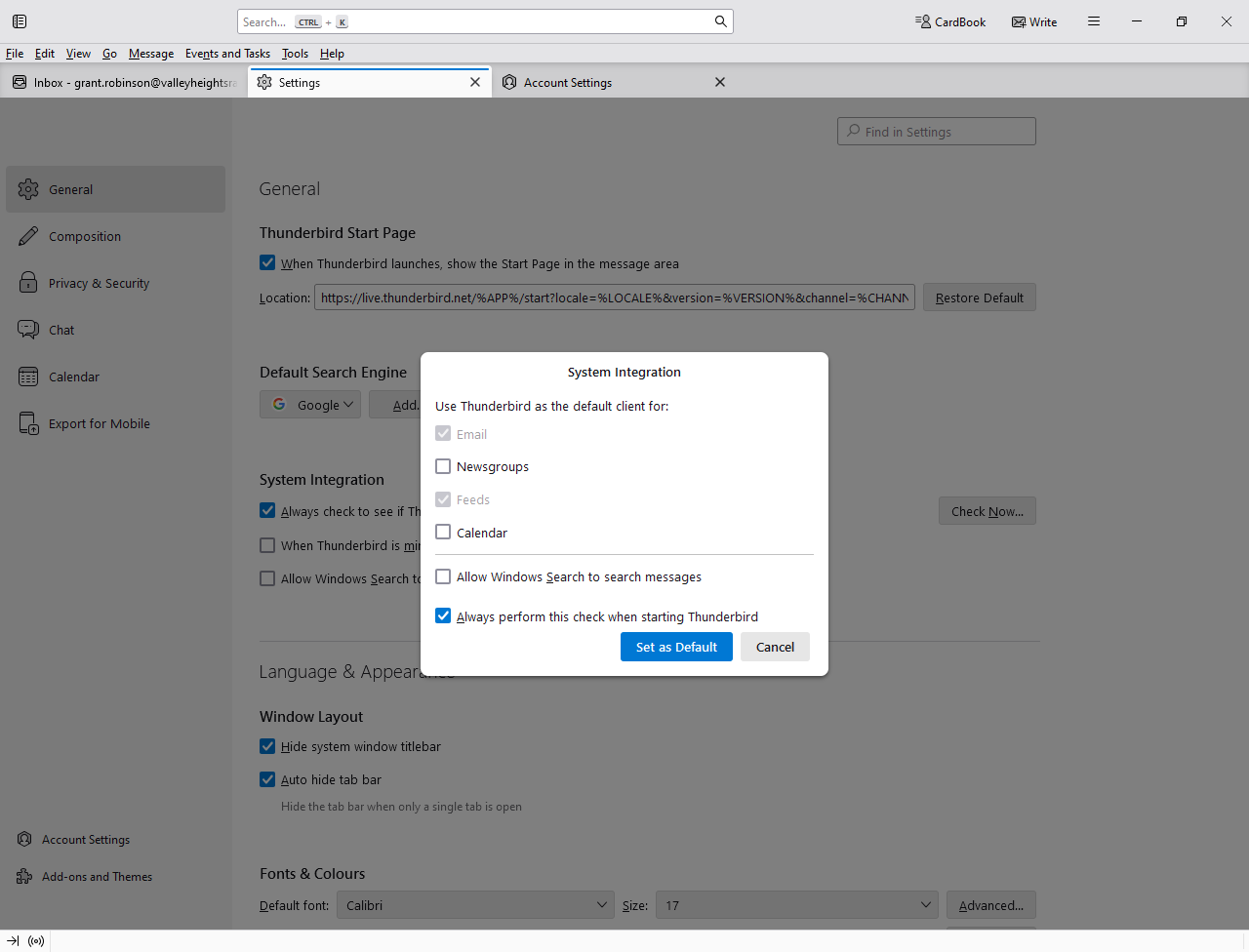Open the font Size 17 dropdown
Image resolution: width=1249 pixels, height=952 pixels.
(797, 905)
